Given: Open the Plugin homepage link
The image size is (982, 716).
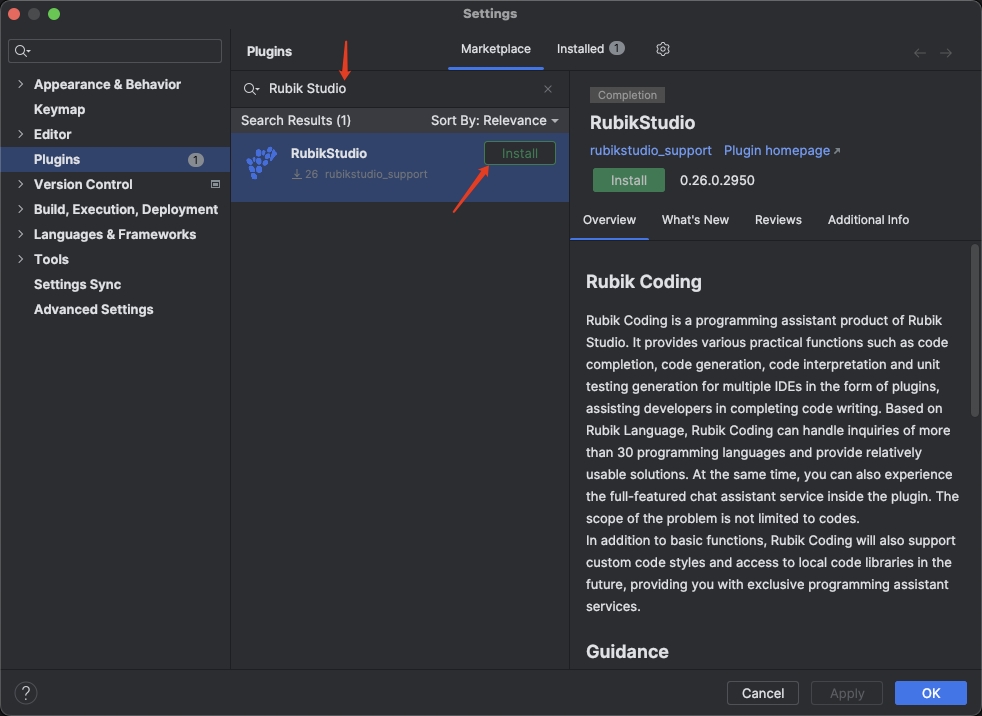Looking at the screenshot, I should [x=782, y=150].
